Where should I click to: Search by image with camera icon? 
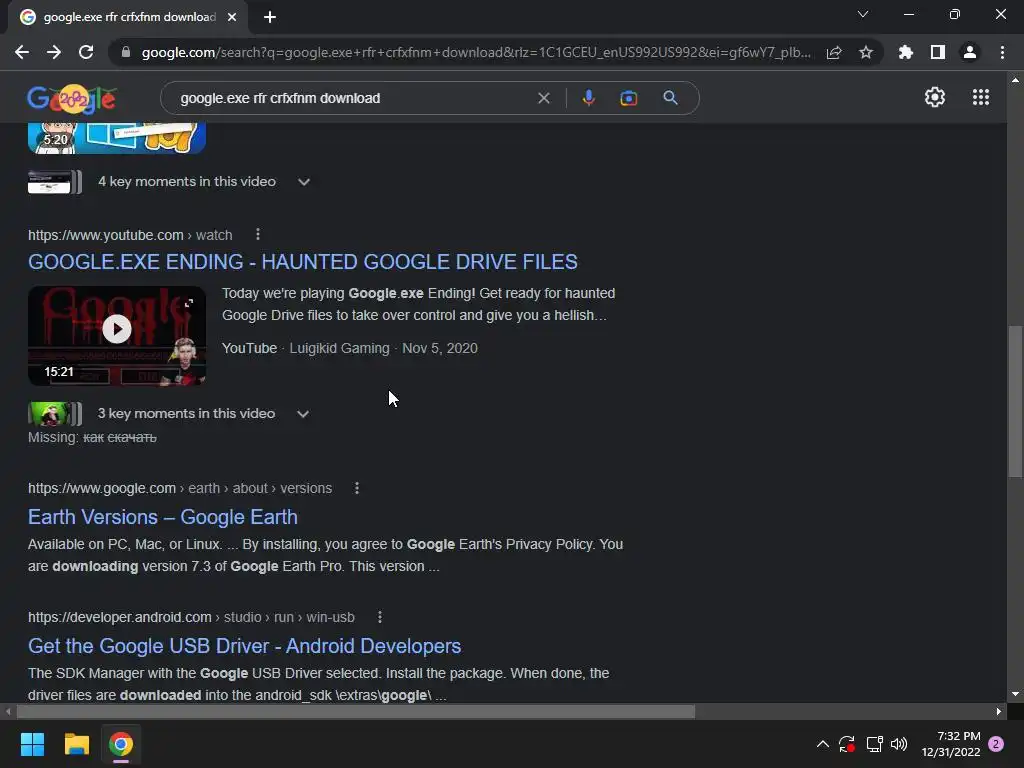point(628,98)
